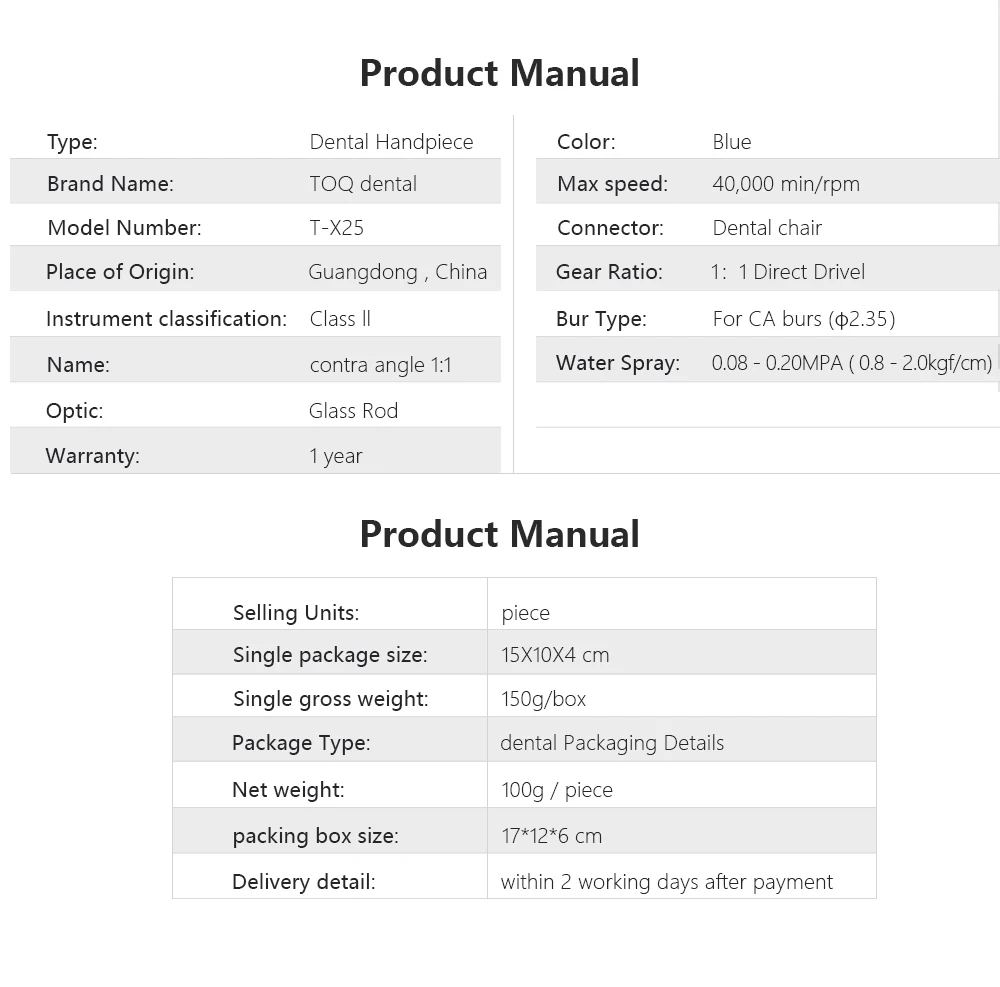Image resolution: width=1000 pixels, height=987 pixels.
Task: Click the 1:1 Direct Drive gear ratio
Action: tap(788, 272)
